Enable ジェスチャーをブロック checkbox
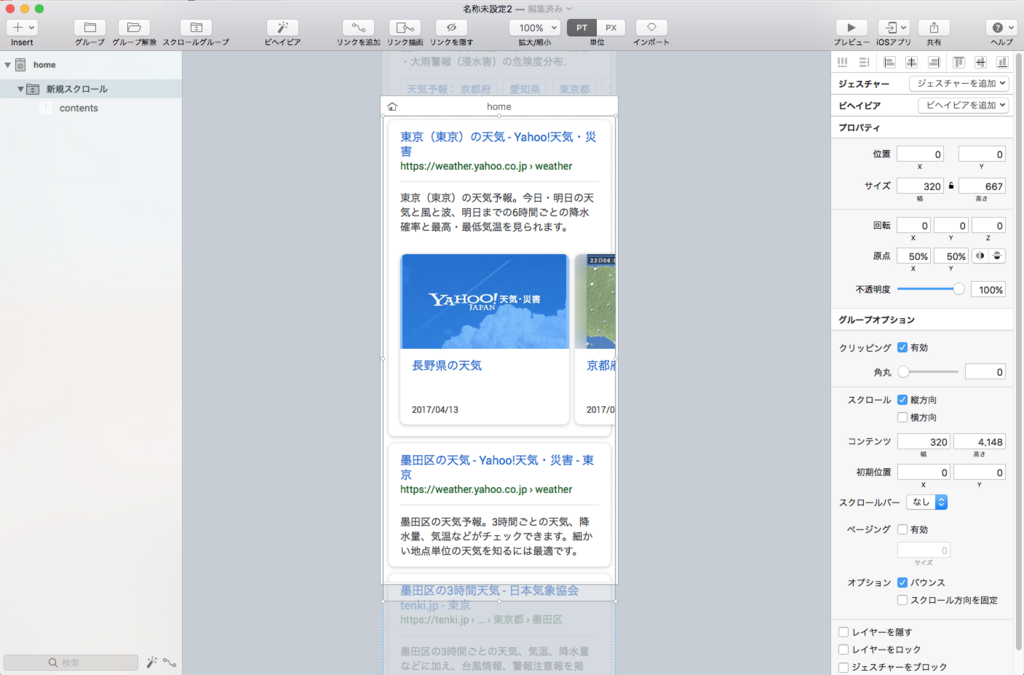Viewport: 1024px width, 675px height. pyautogui.click(x=844, y=667)
